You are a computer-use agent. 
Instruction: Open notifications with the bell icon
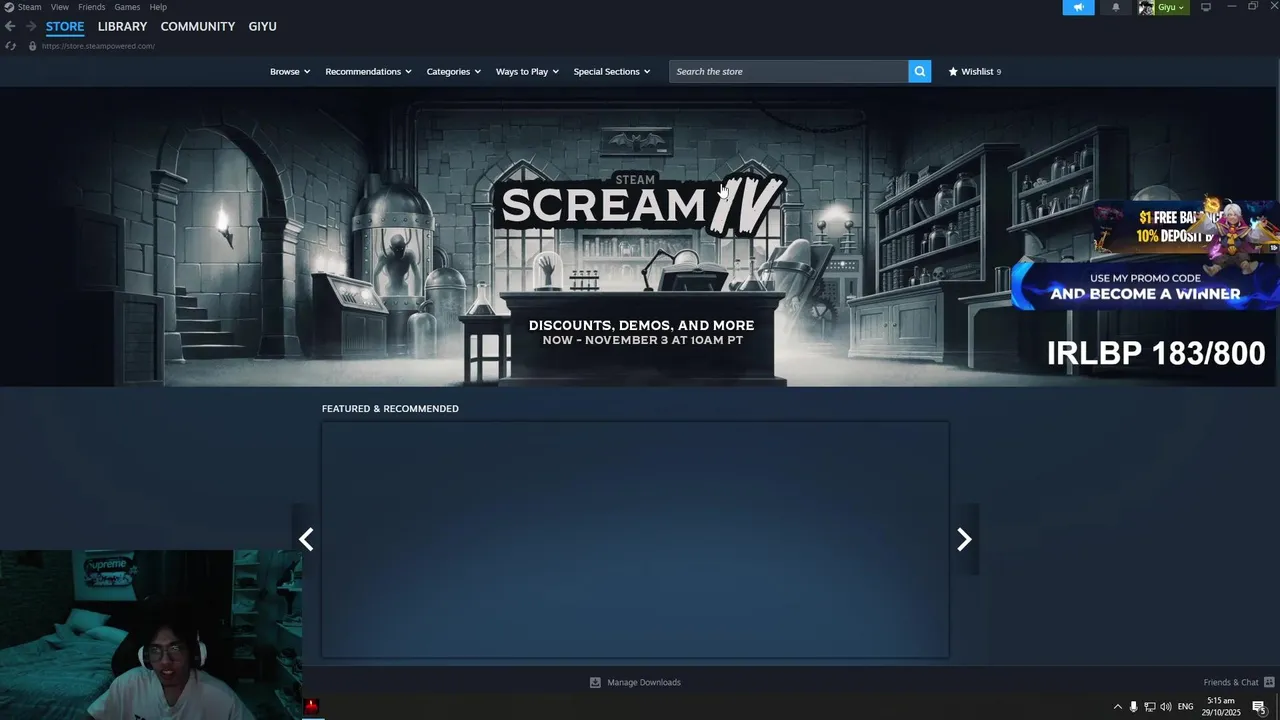tap(1116, 7)
